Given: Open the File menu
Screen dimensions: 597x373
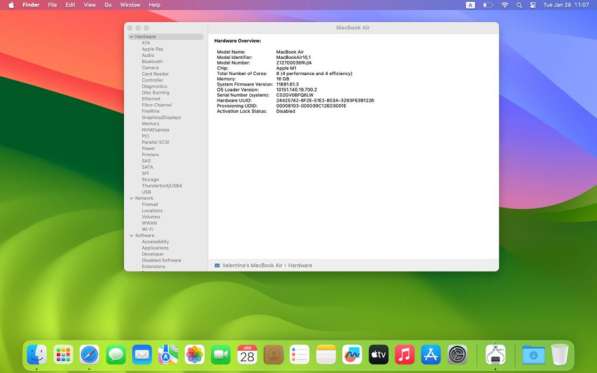Looking at the screenshot, I should pos(52,5).
